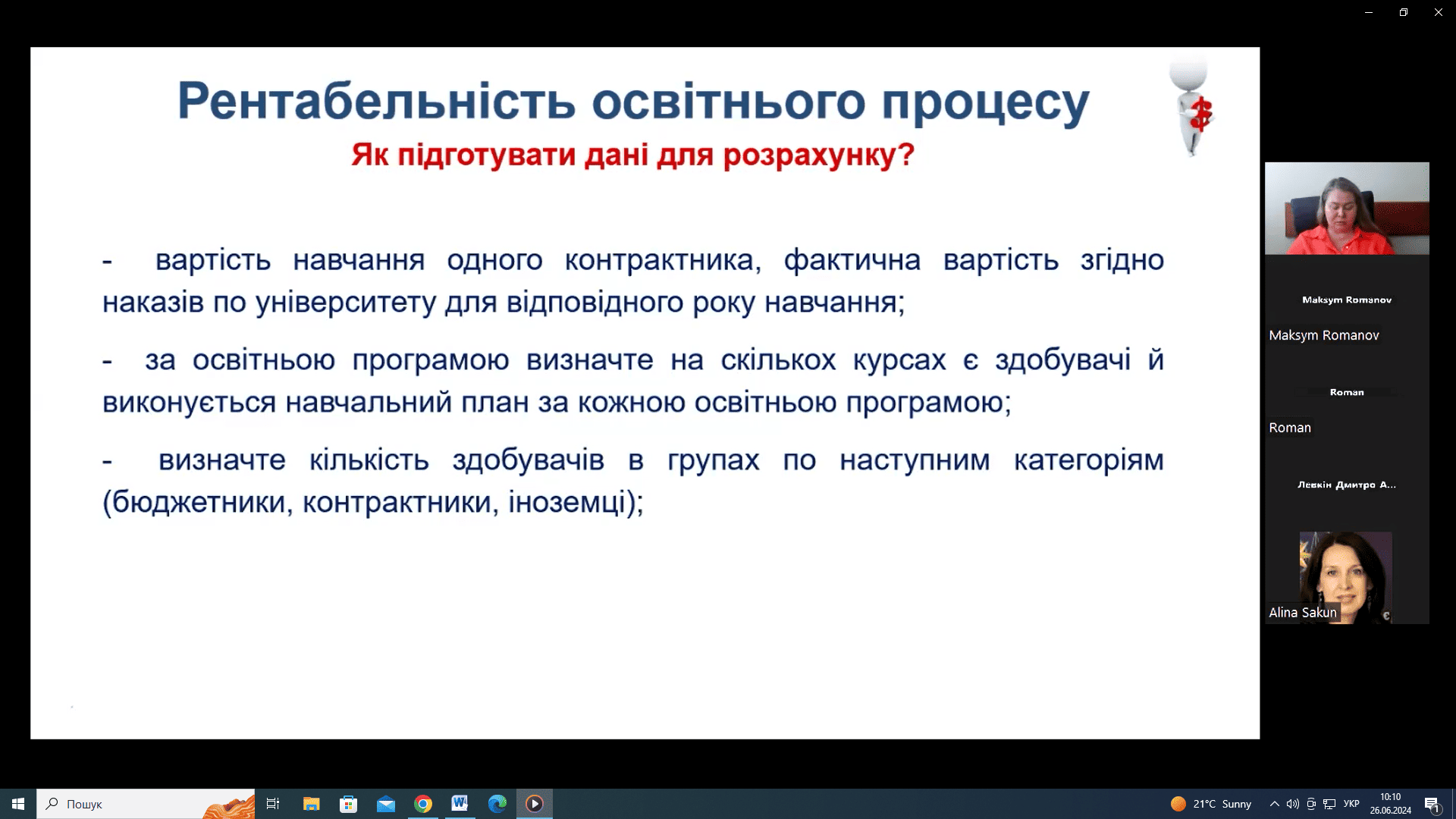Open Task View
The image size is (1456, 819).
click(273, 804)
